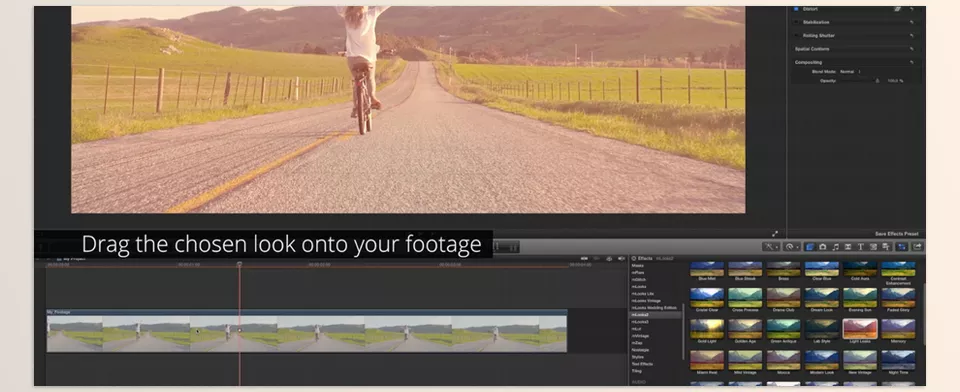This screenshot has width=960, height=392.
Task: Reset Rolling Shutter using its arrow
Action: (912, 36)
